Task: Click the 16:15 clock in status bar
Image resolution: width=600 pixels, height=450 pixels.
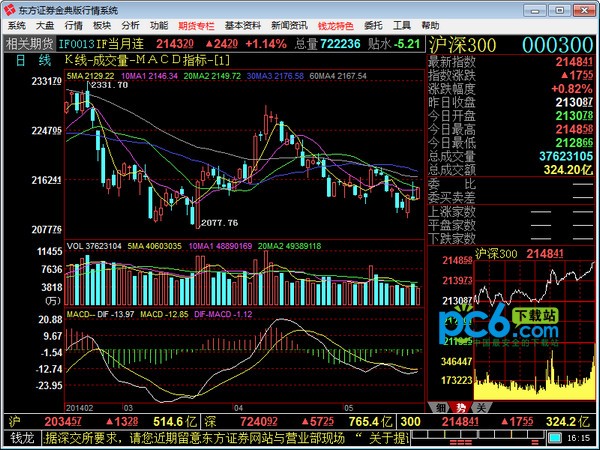Action: [578, 438]
